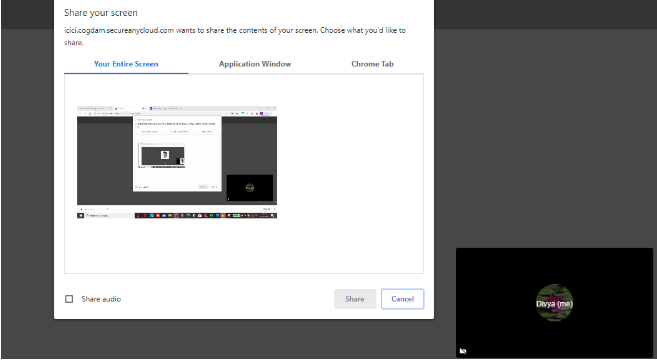Click the 'Share your screen' dialog title

101,13
